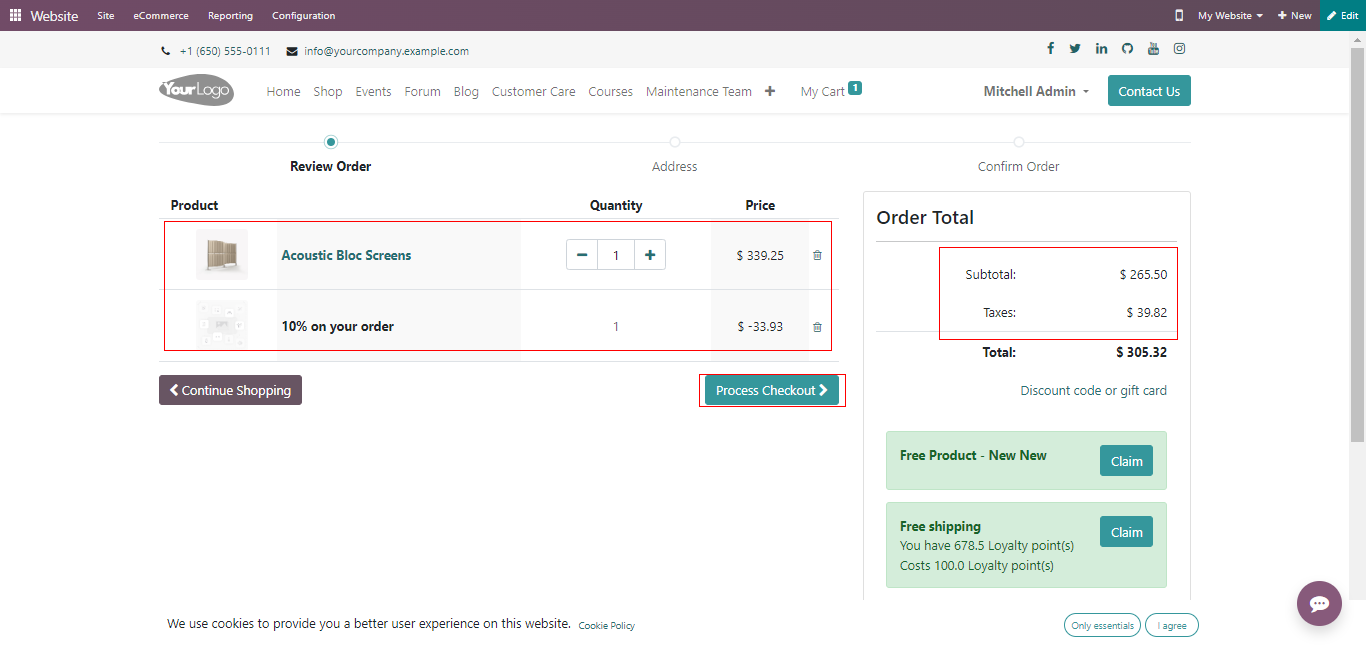
Task: Go to the Shop navigation item
Action: point(328,91)
